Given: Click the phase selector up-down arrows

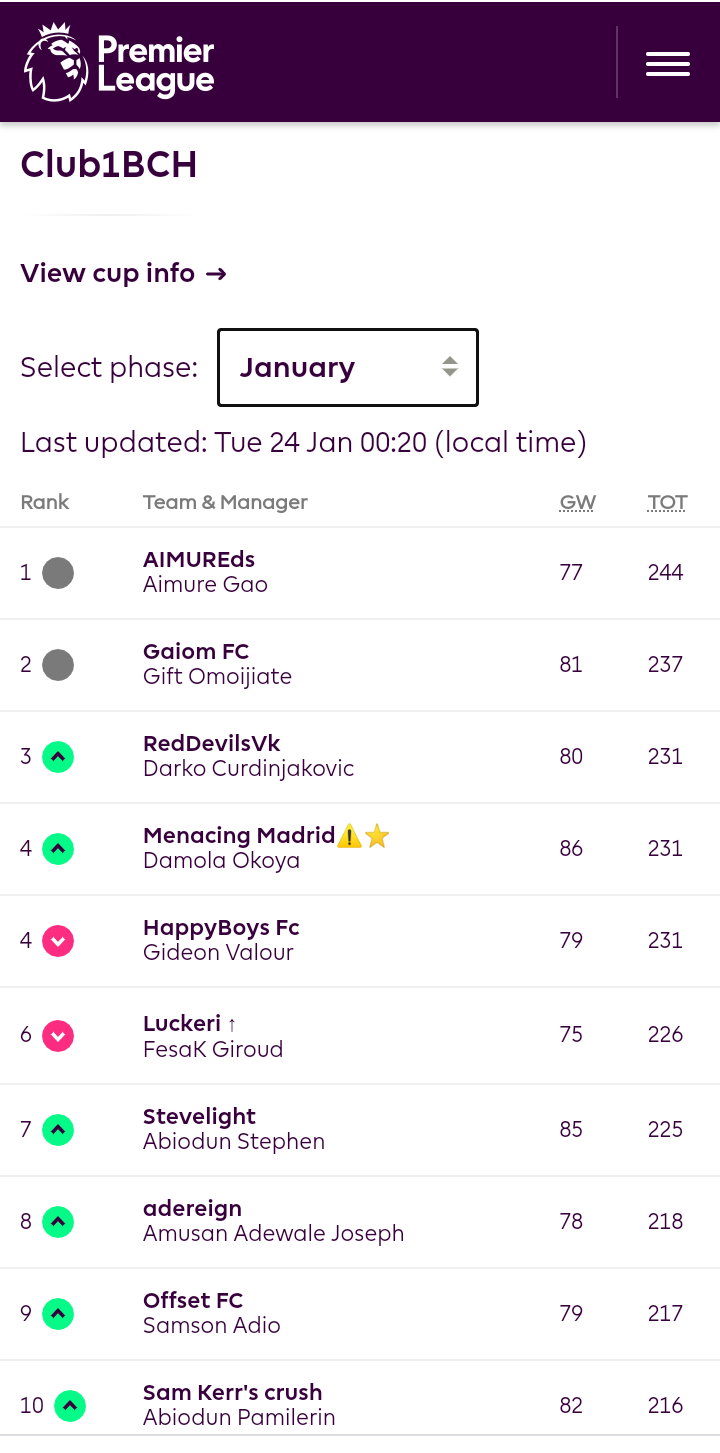Looking at the screenshot, I should [x=450, y=367].
